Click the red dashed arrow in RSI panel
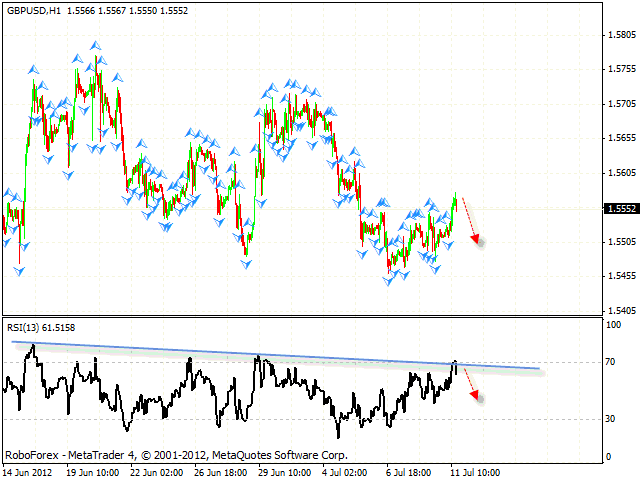 (472, 382)
